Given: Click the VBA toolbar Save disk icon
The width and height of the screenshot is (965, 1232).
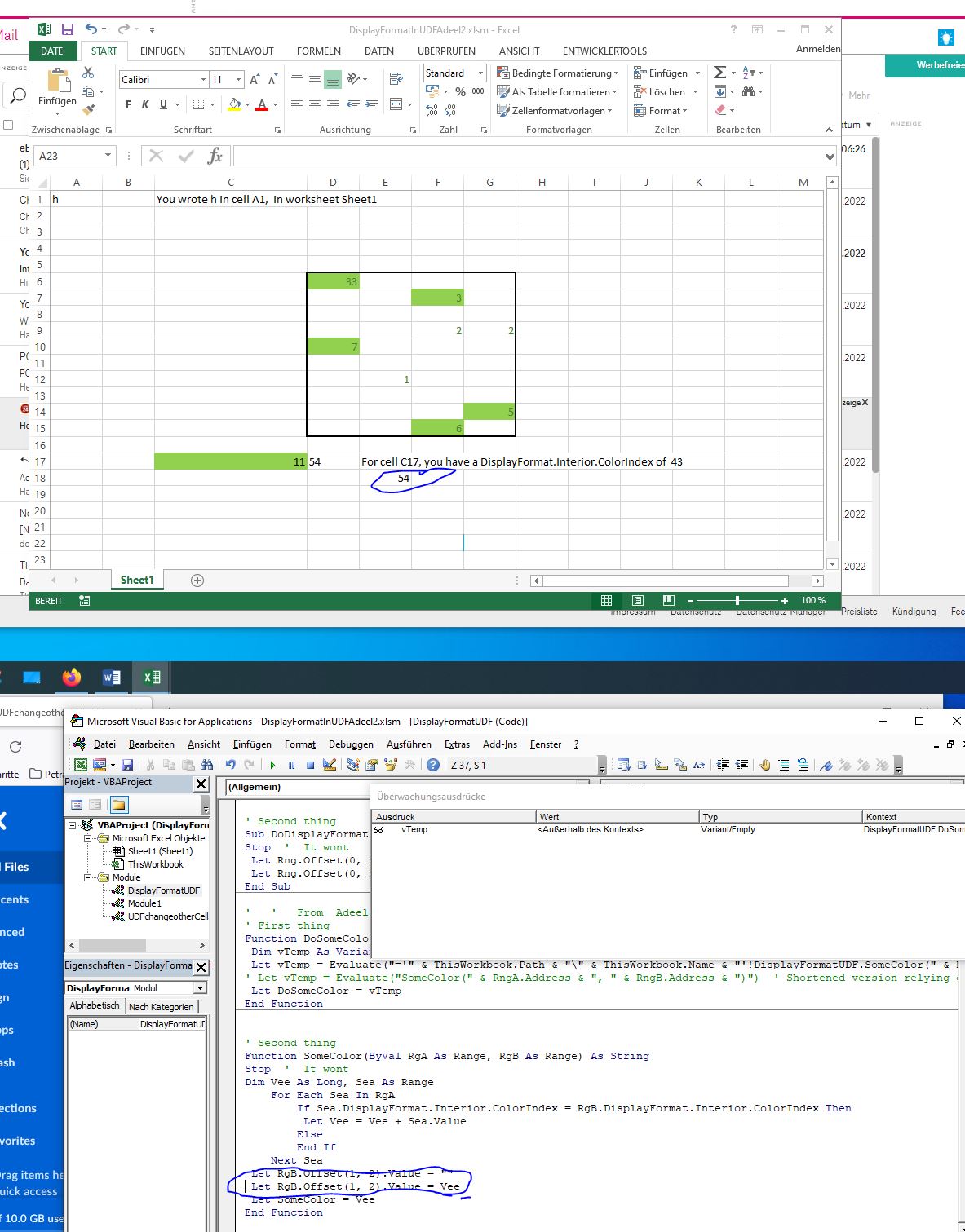Looking at the screenshot, I should pos(127,765).
